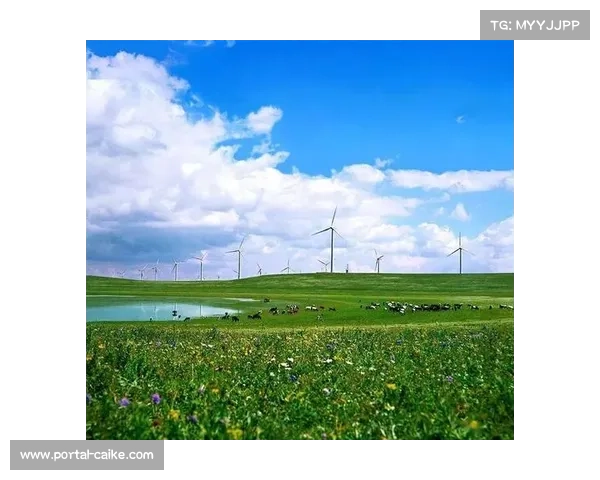Click the gray strip on photo's left edge

[x=83, y=240]
